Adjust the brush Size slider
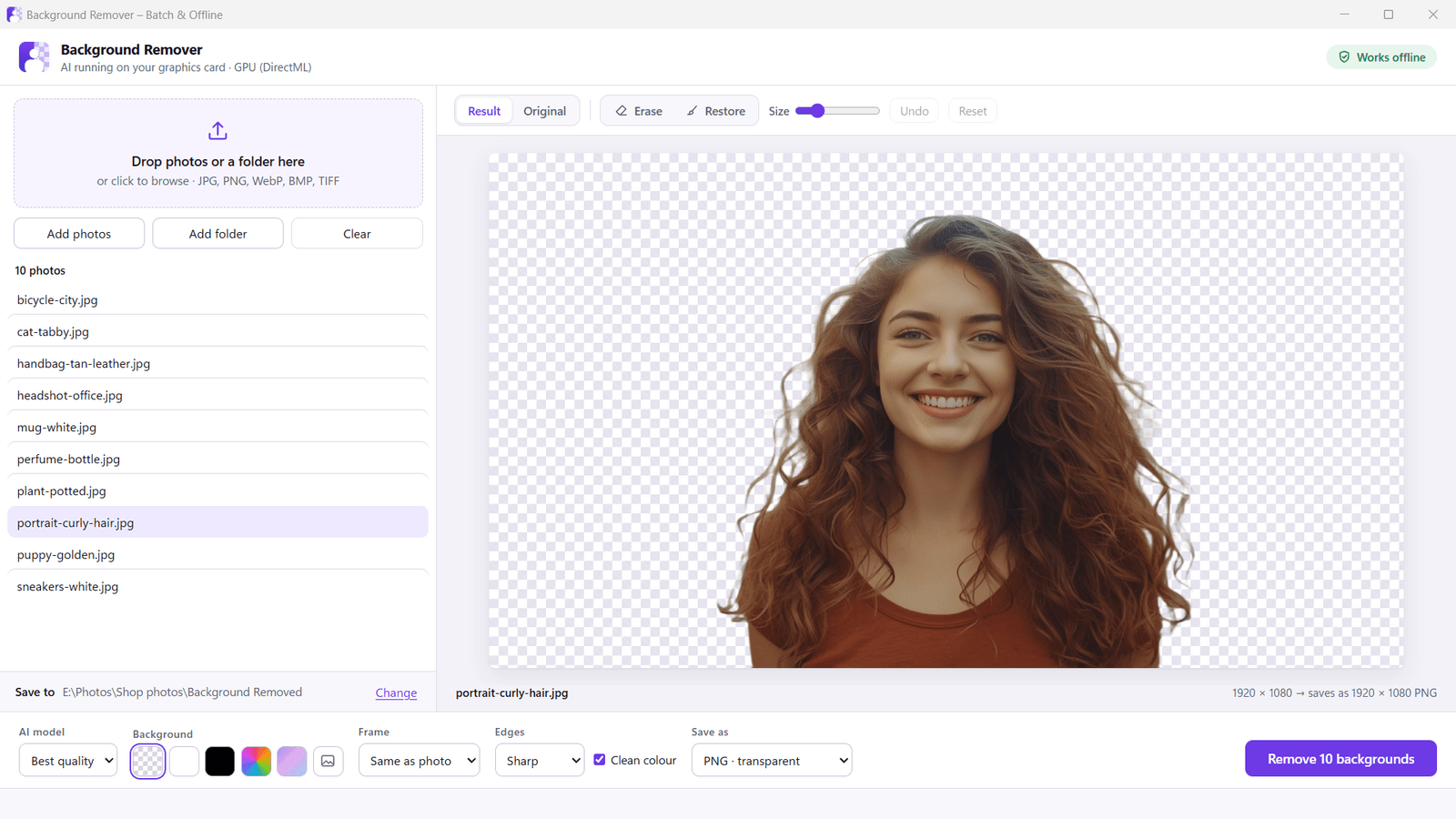 pos(837,111)
